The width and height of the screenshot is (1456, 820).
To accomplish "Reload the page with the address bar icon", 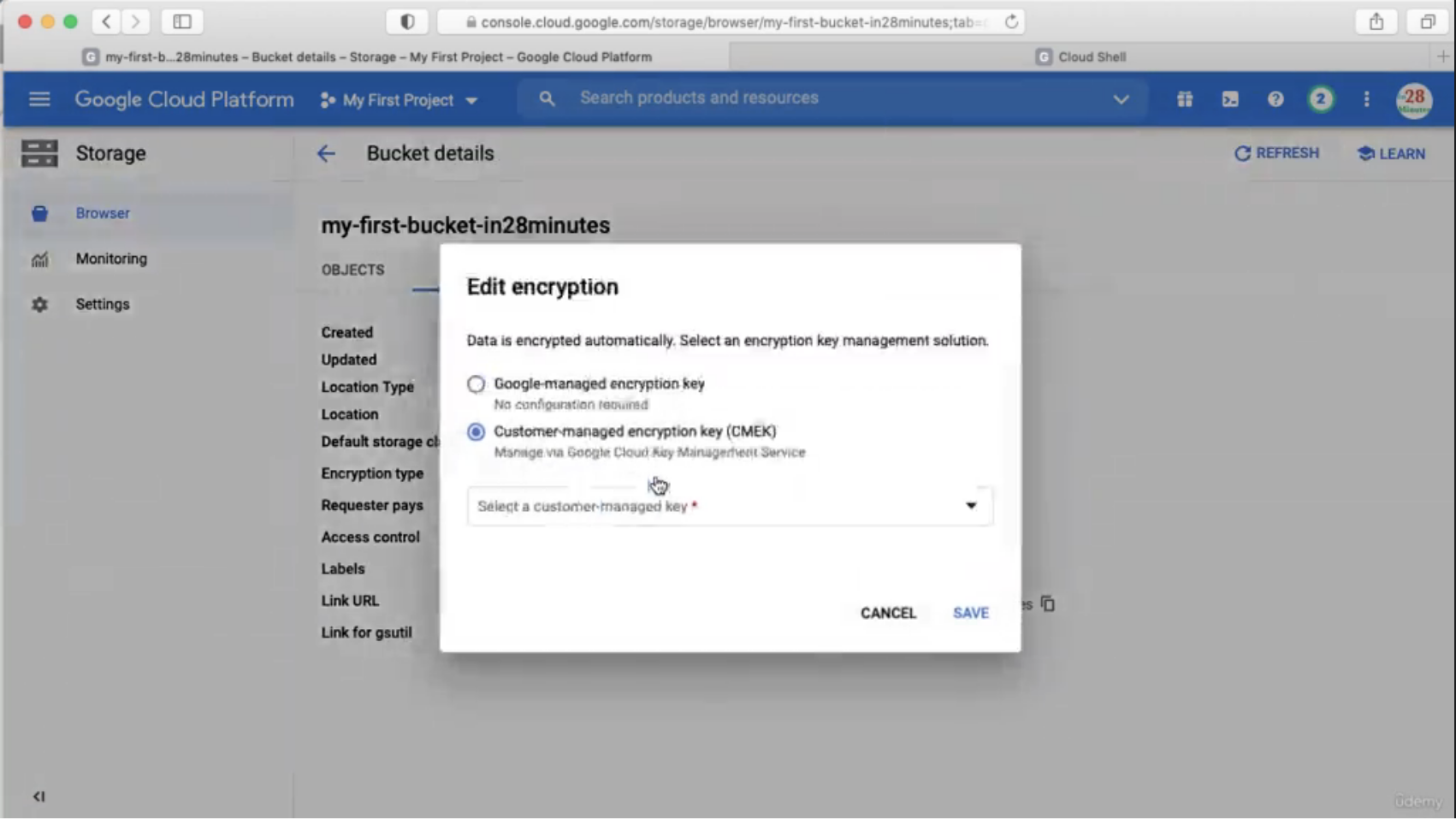I will click(x=1011, y=21).
